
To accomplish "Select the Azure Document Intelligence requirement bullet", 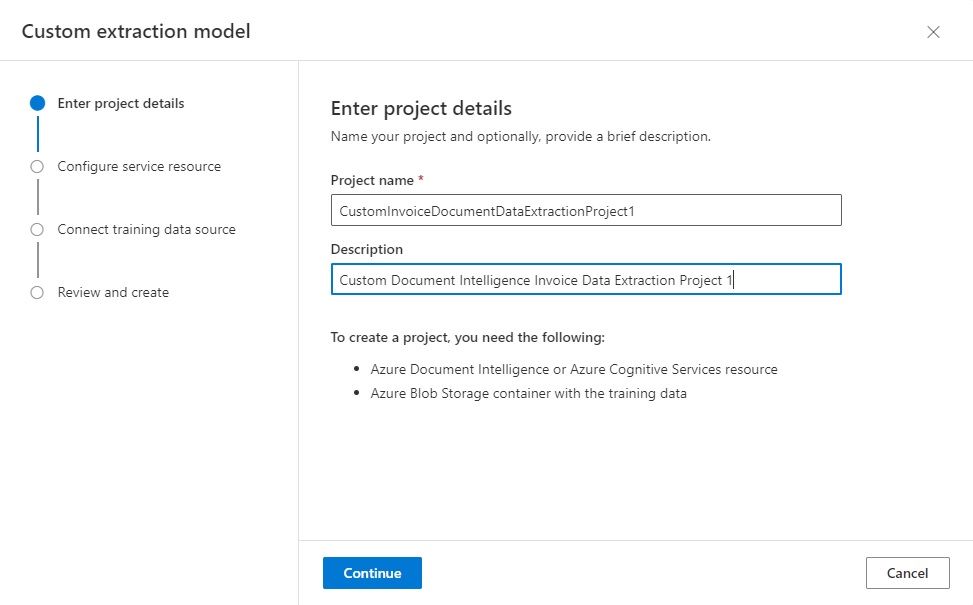I will point(574,369).
